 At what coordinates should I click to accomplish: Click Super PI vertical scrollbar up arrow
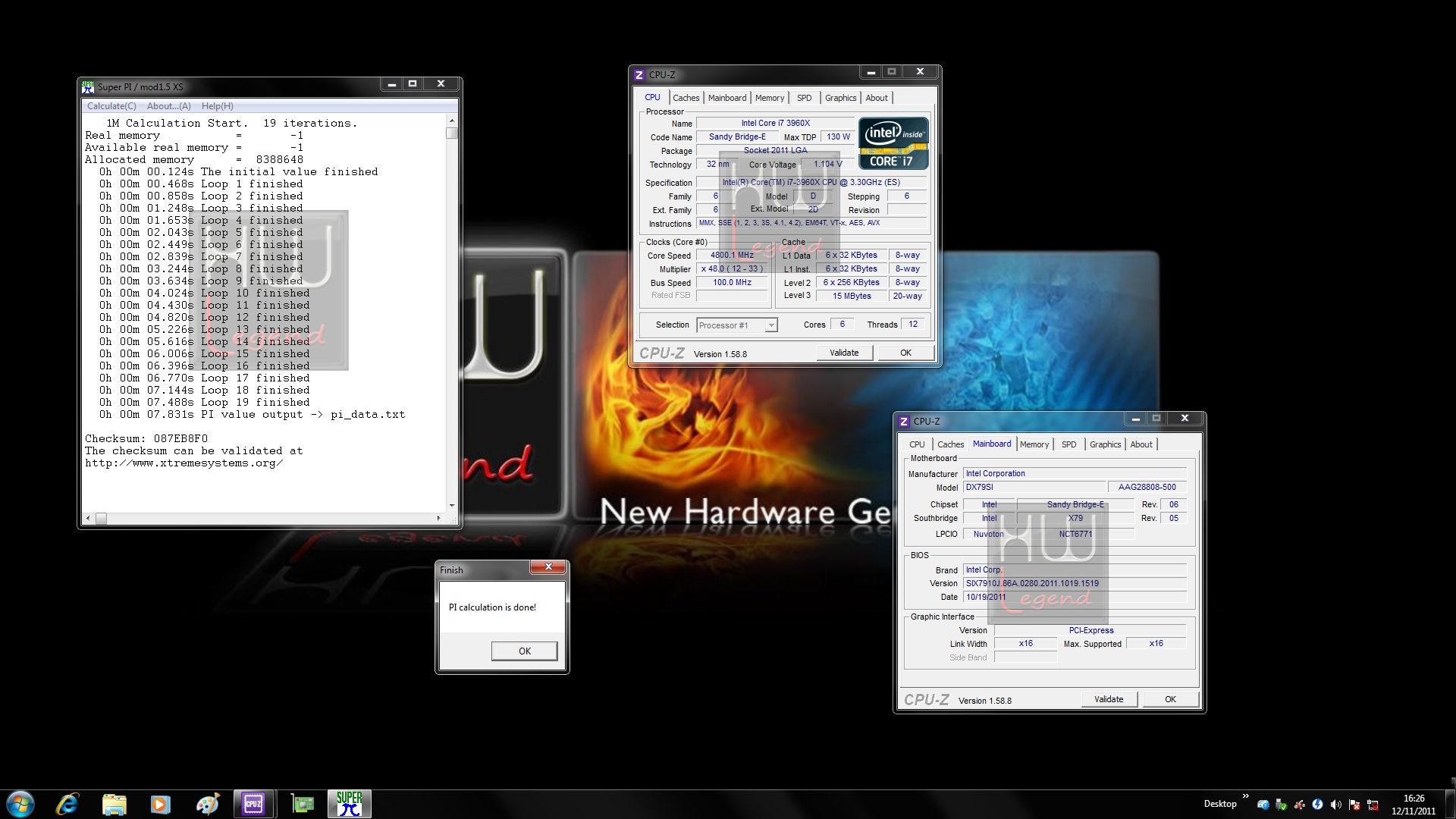tap(452, 121)
